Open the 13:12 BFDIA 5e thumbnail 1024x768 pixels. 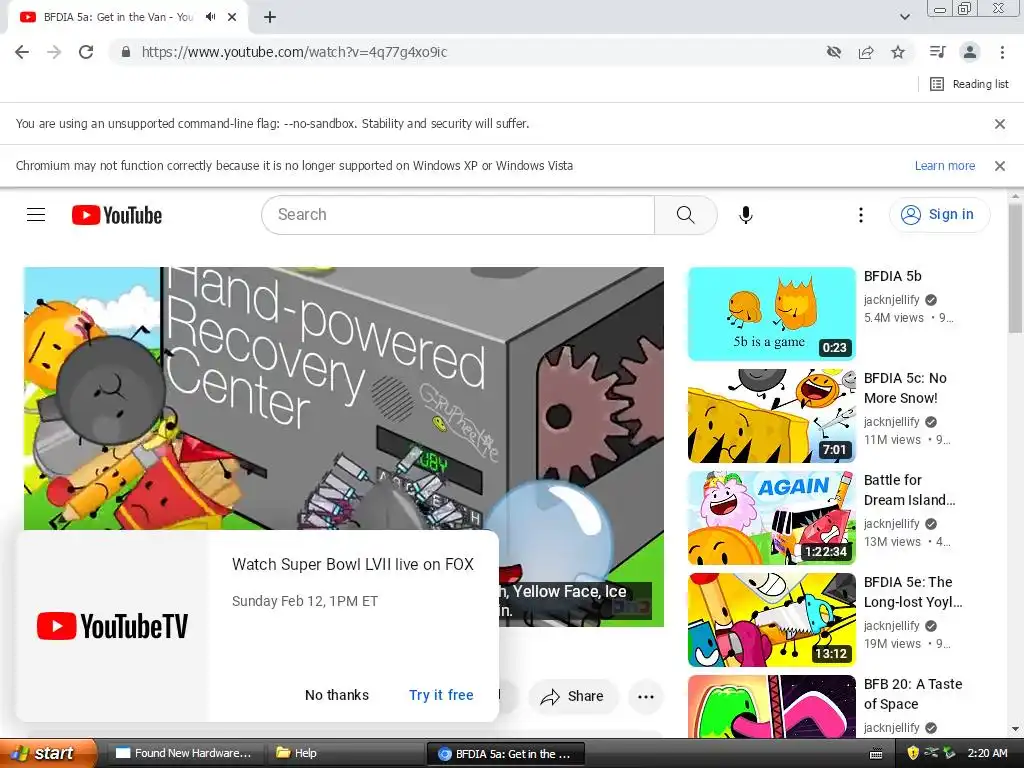tap(771, 620)
